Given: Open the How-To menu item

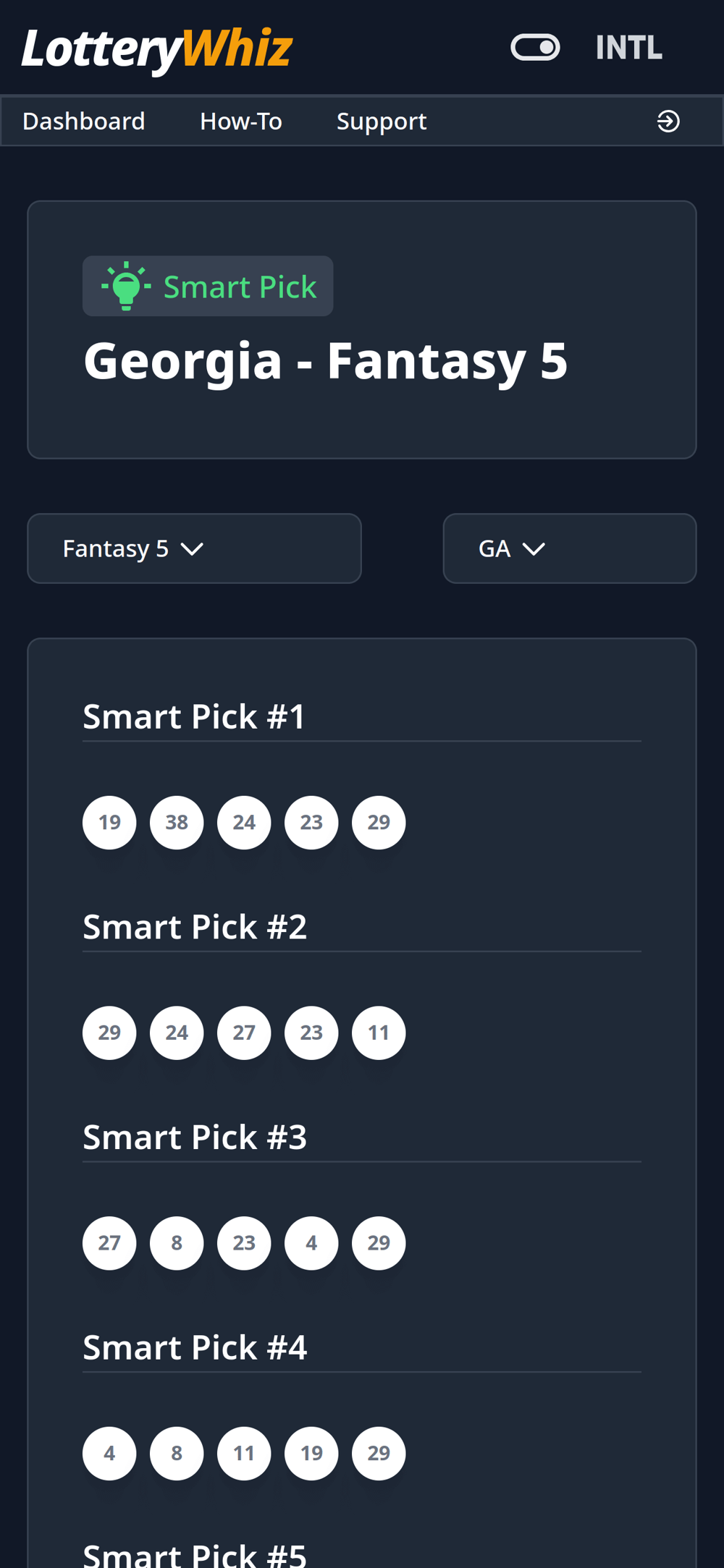Looking at the screenshot, I should click(241, 121).
